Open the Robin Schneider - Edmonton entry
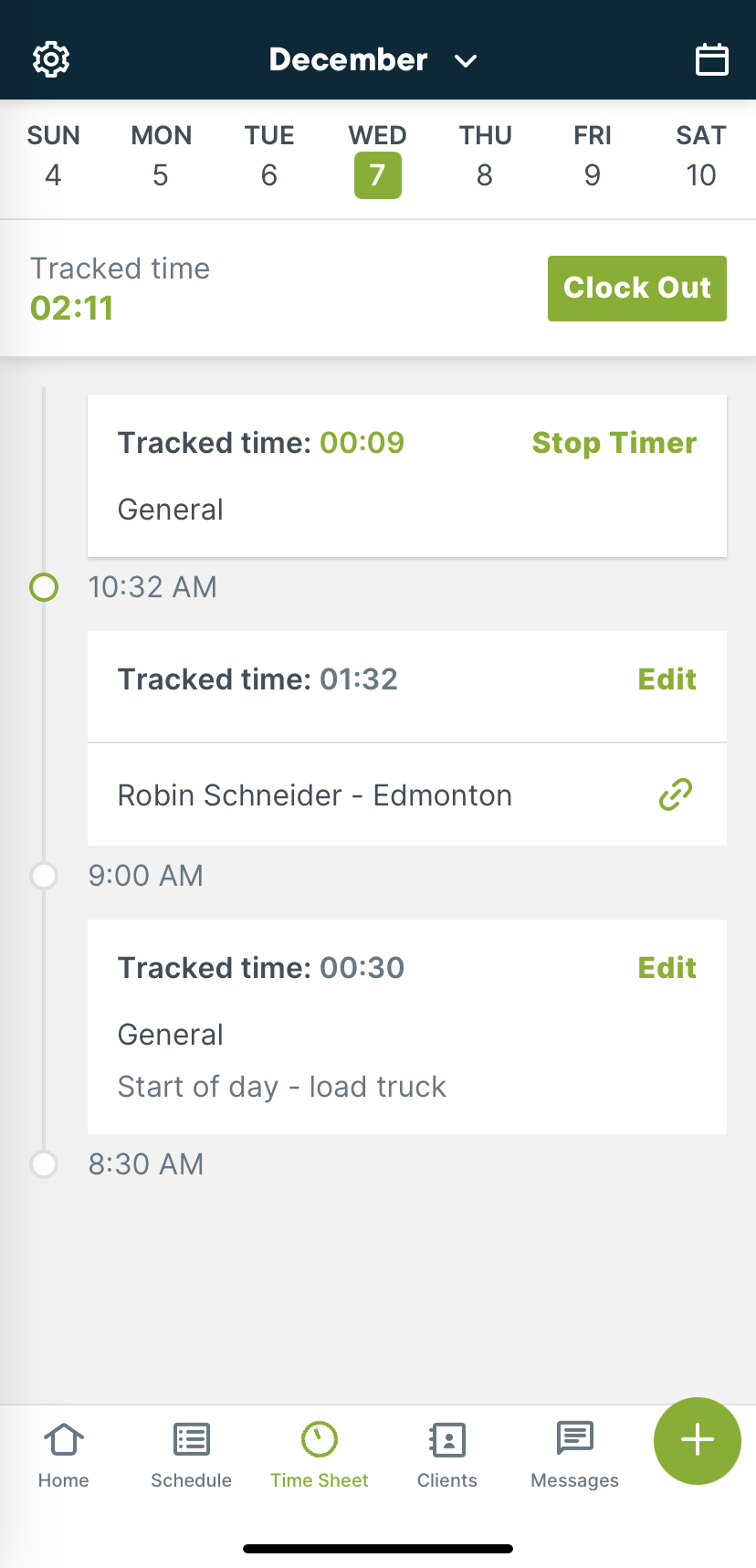Viewport: 756px width, 1568px height. click(315, 795)
